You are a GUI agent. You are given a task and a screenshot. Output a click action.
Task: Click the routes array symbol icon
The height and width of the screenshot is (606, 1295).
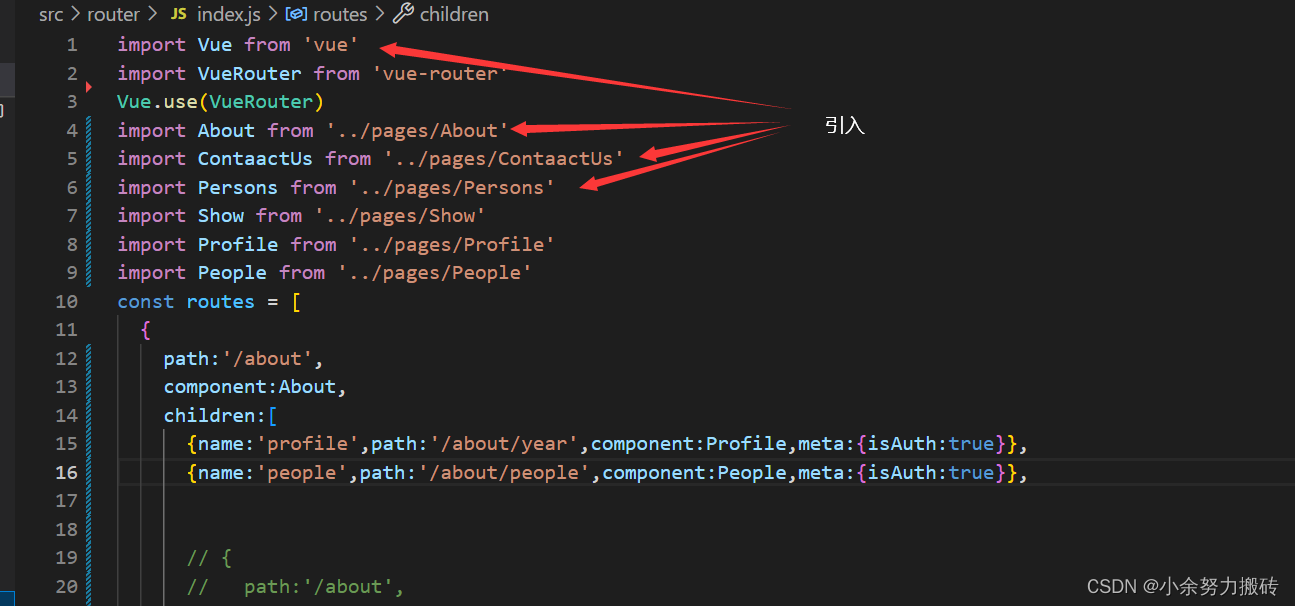click(296, 14)
